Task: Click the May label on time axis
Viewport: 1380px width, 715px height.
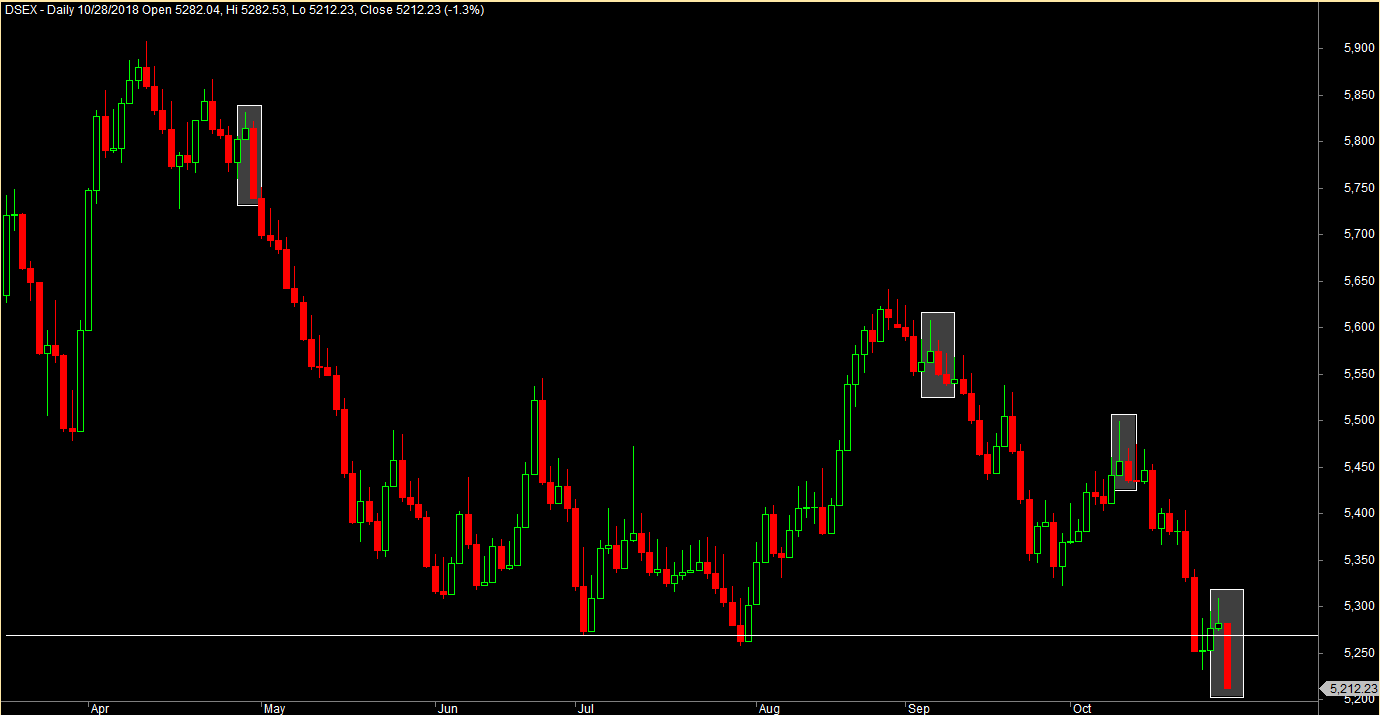Action: click(x=274, y=708)
